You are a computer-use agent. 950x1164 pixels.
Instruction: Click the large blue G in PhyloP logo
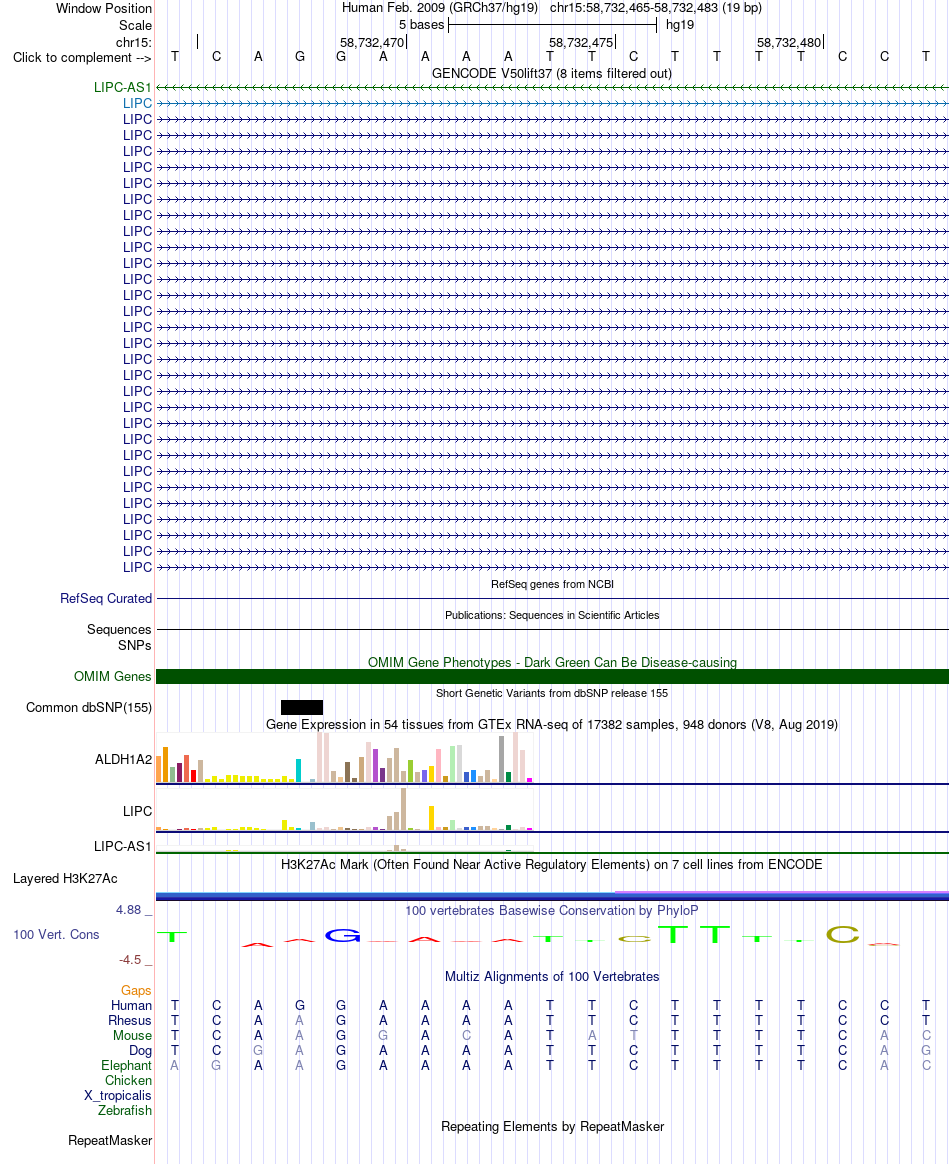[342, 935]
